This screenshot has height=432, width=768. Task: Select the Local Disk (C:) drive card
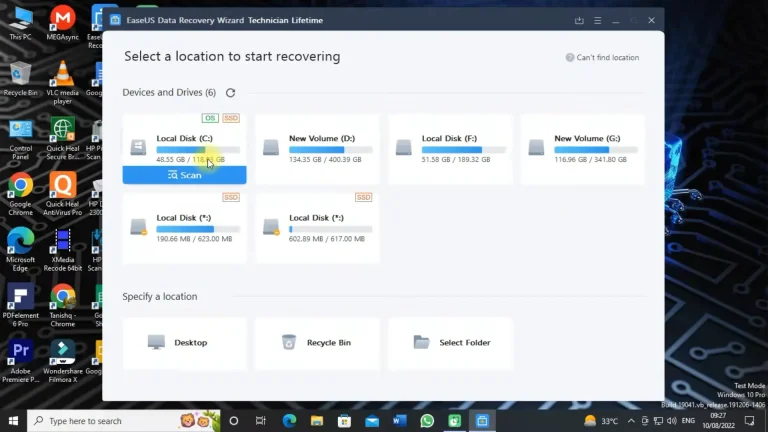pyautogui.click(x=184, y=149)
